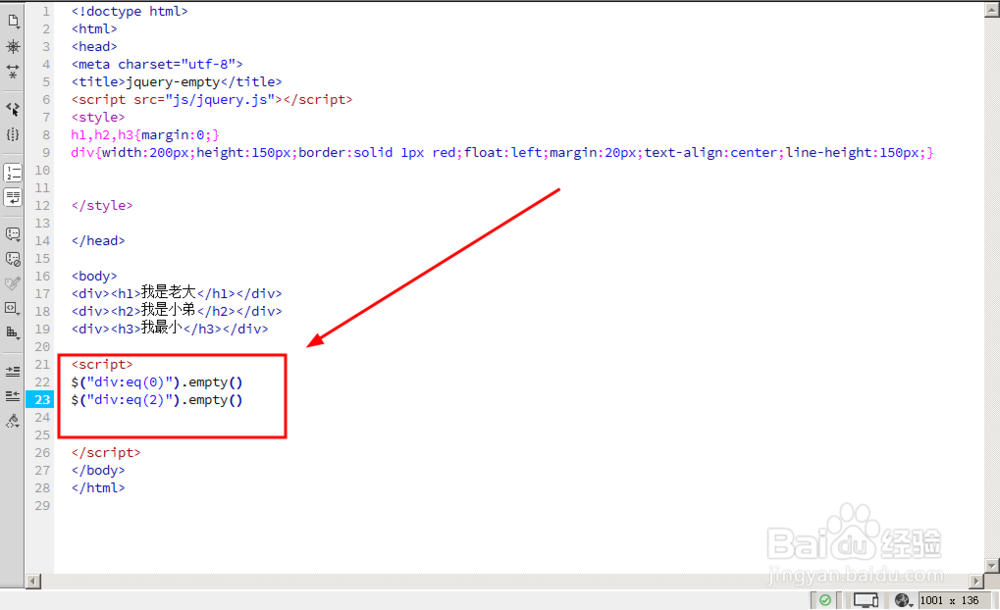
Task: Click the vertical scrollbar up arrow
Action: pos(992,10)
